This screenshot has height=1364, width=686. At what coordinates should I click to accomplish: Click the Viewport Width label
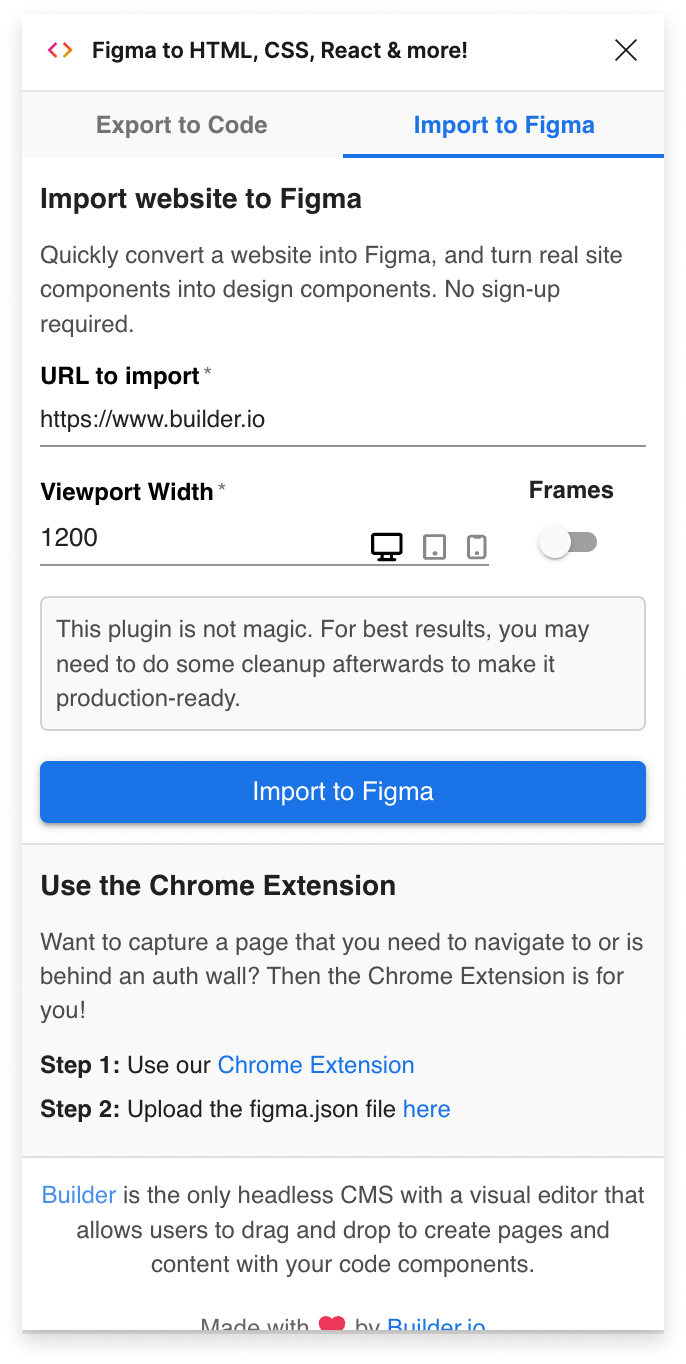(x=127, y=492)
